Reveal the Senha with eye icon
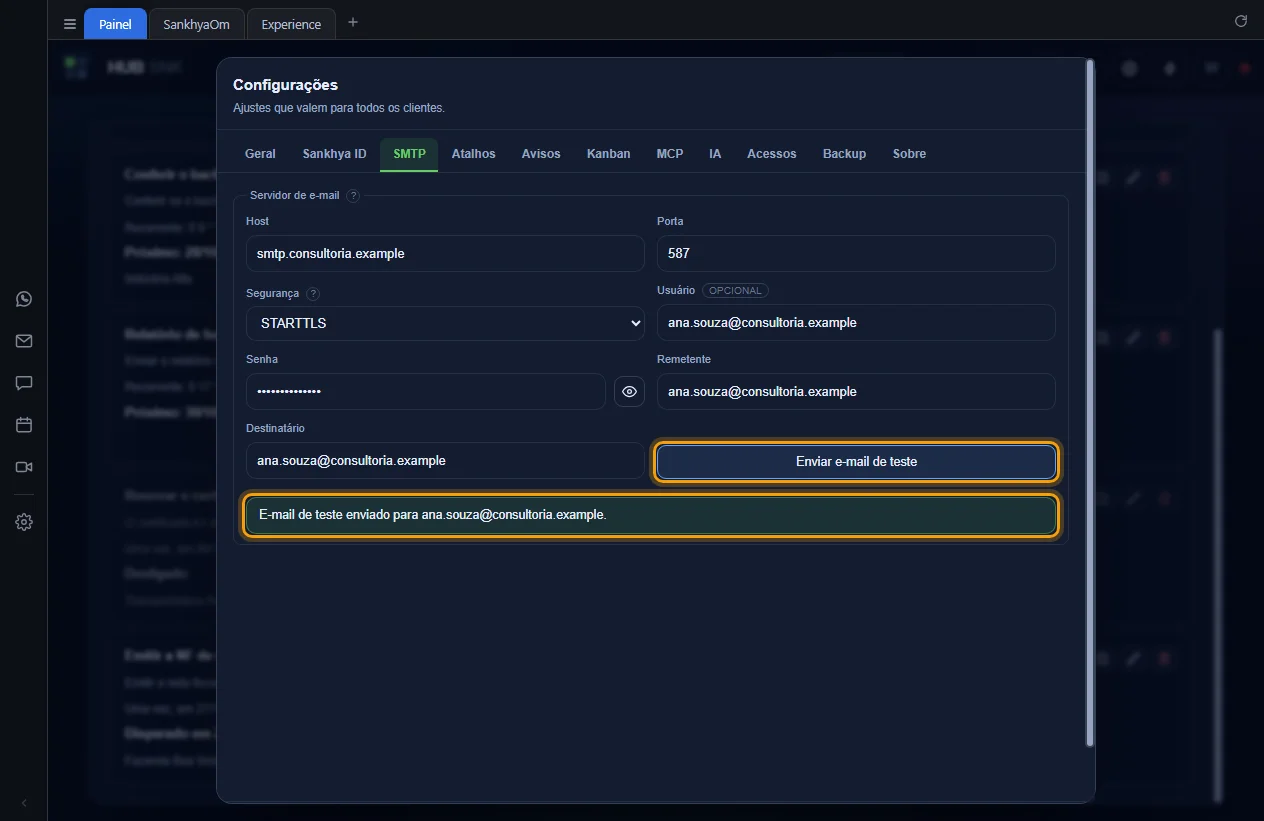 pos(629,392)
